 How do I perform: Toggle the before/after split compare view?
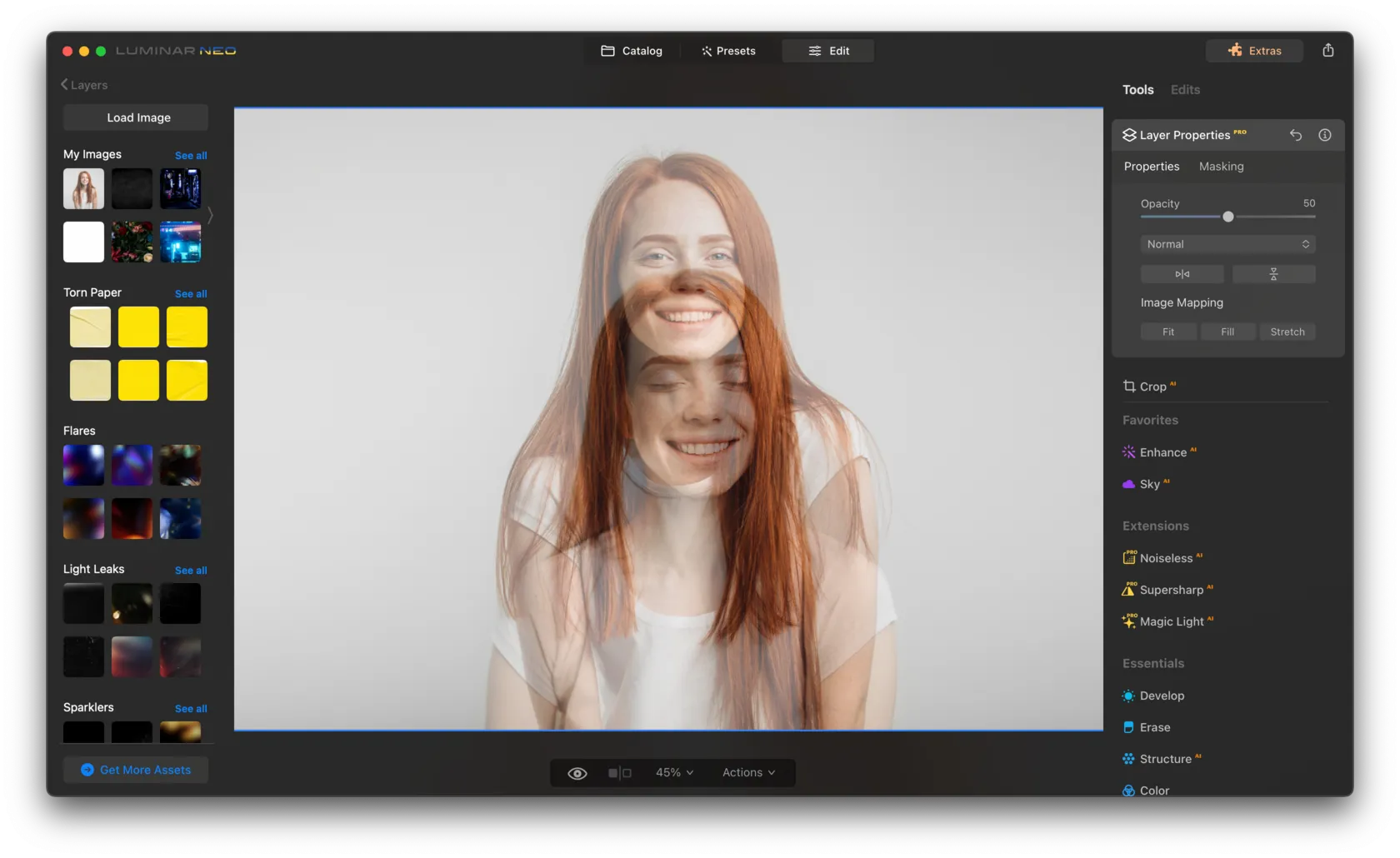[x=619, y=773]
